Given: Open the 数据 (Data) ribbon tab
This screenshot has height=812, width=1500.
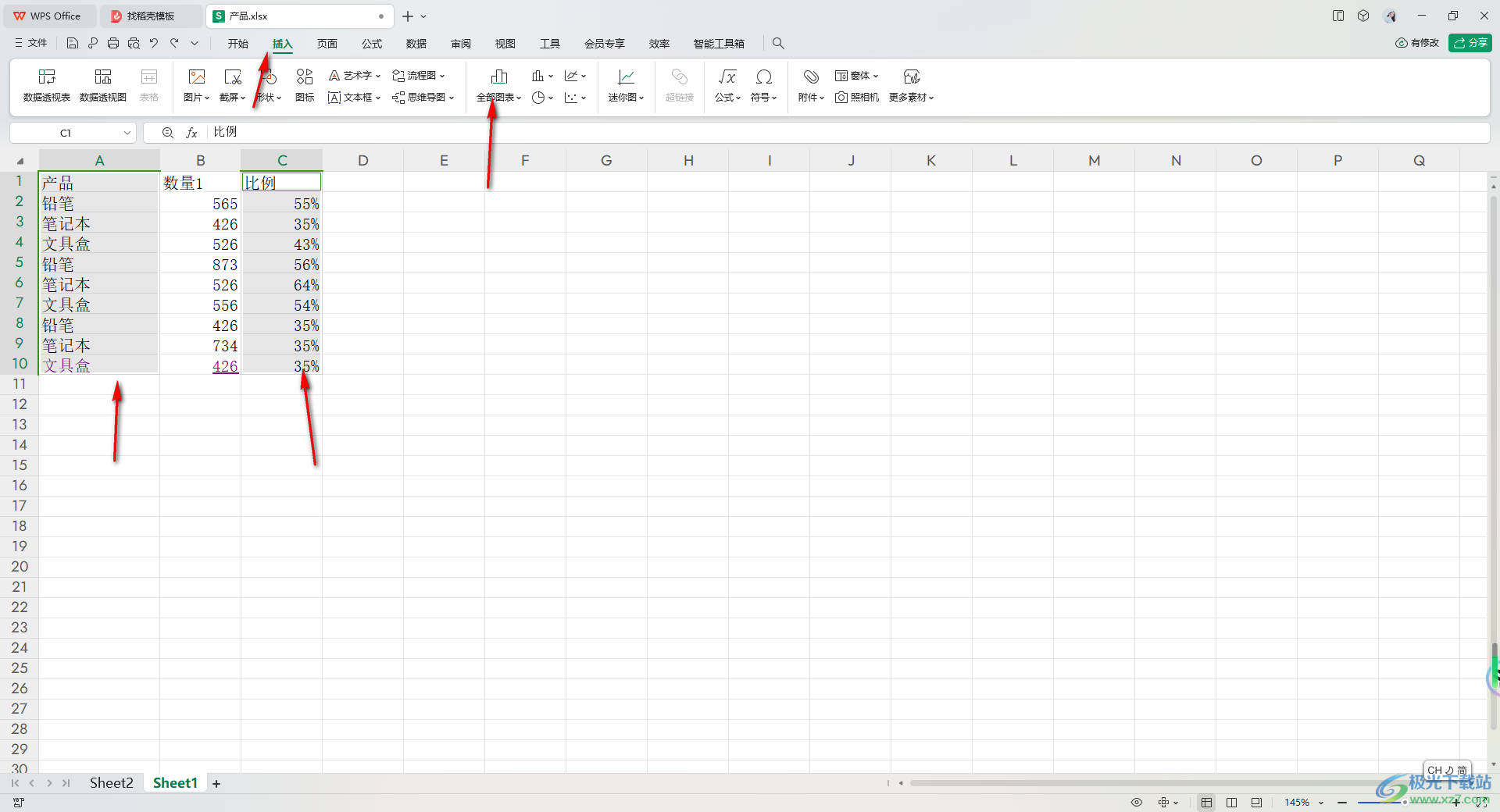Looking at the screenshot, I should (x=416, y=44).
